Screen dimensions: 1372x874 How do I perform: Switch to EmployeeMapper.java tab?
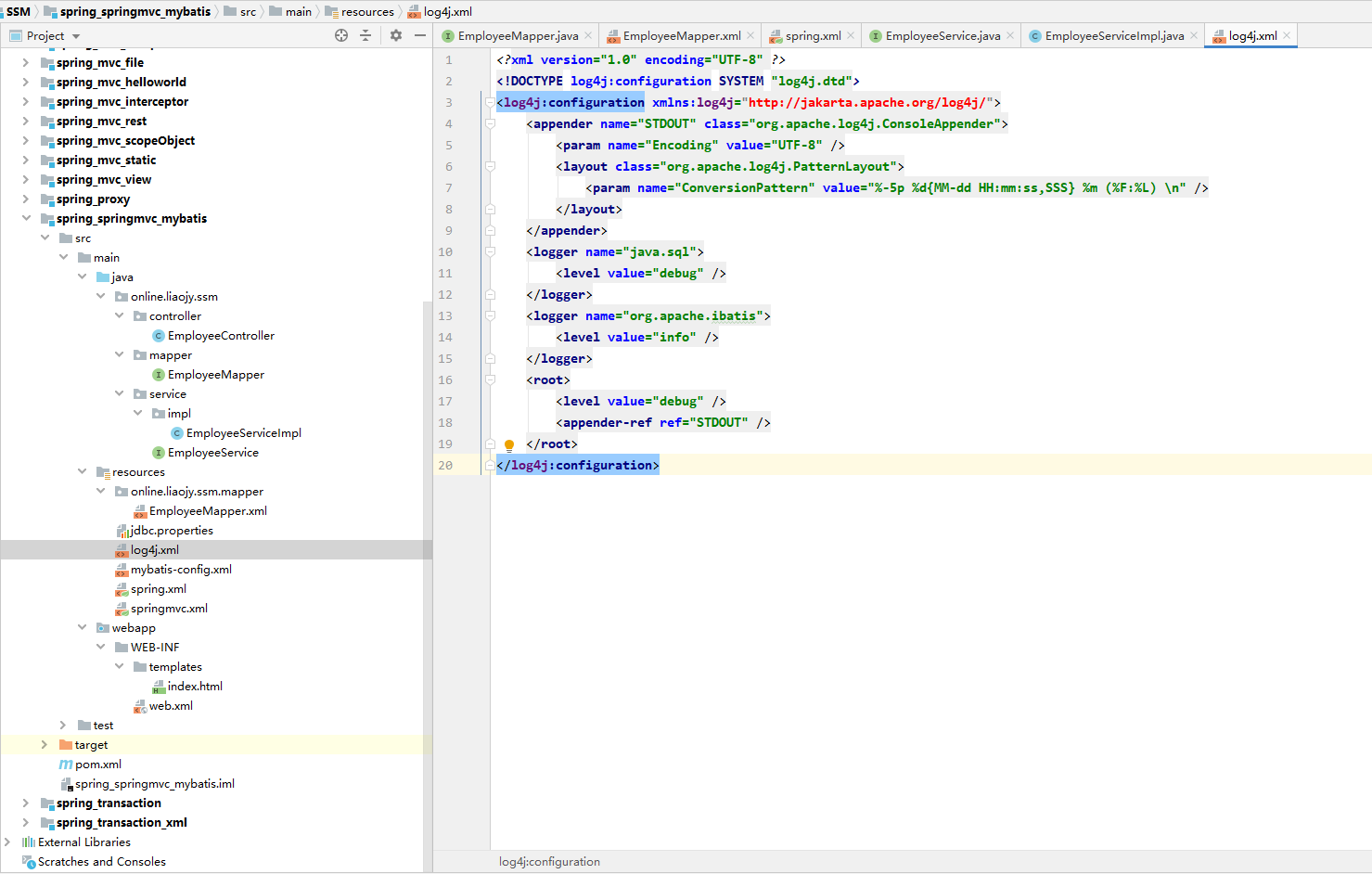[518, 36]
